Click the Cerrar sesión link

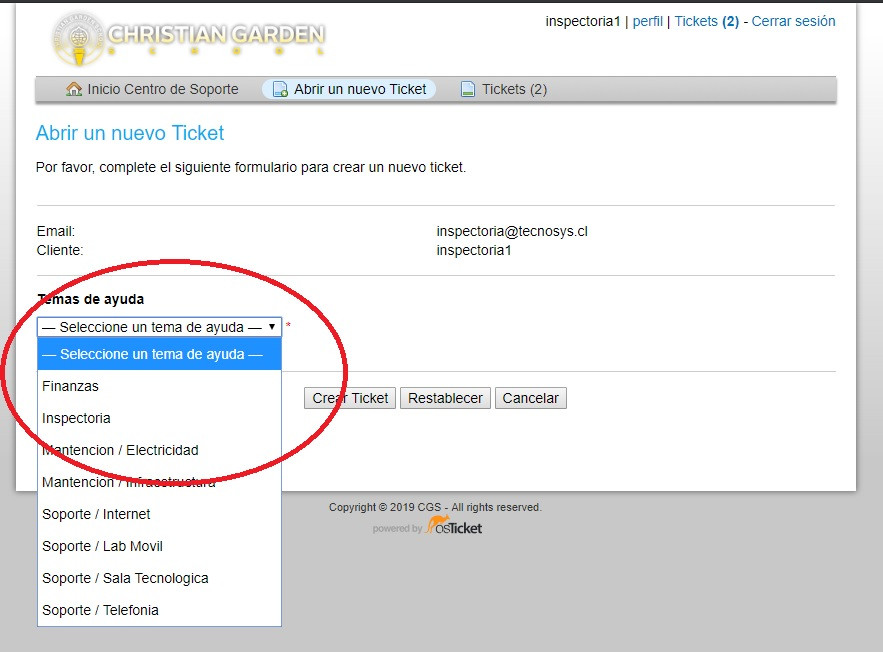click(793, 21)
